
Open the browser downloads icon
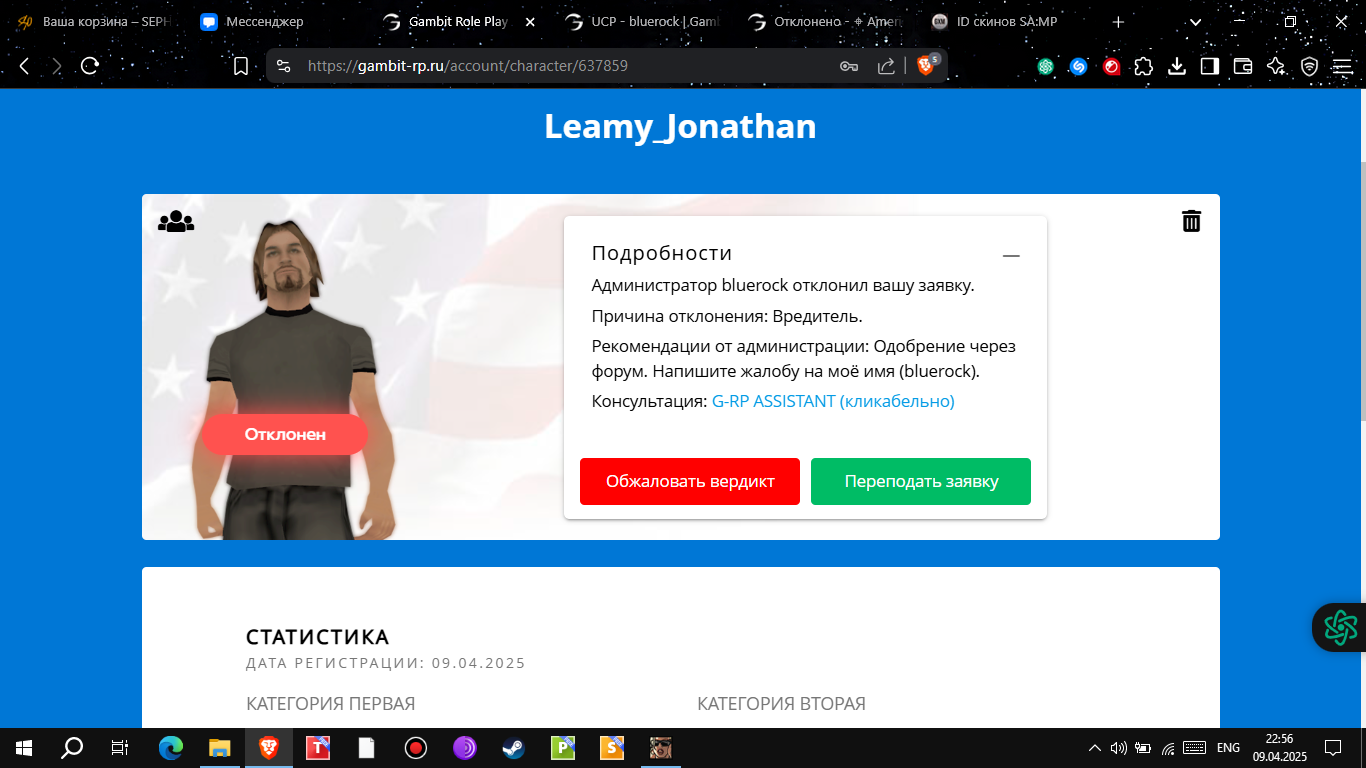pyautogui.click(x=1177, y=66)
